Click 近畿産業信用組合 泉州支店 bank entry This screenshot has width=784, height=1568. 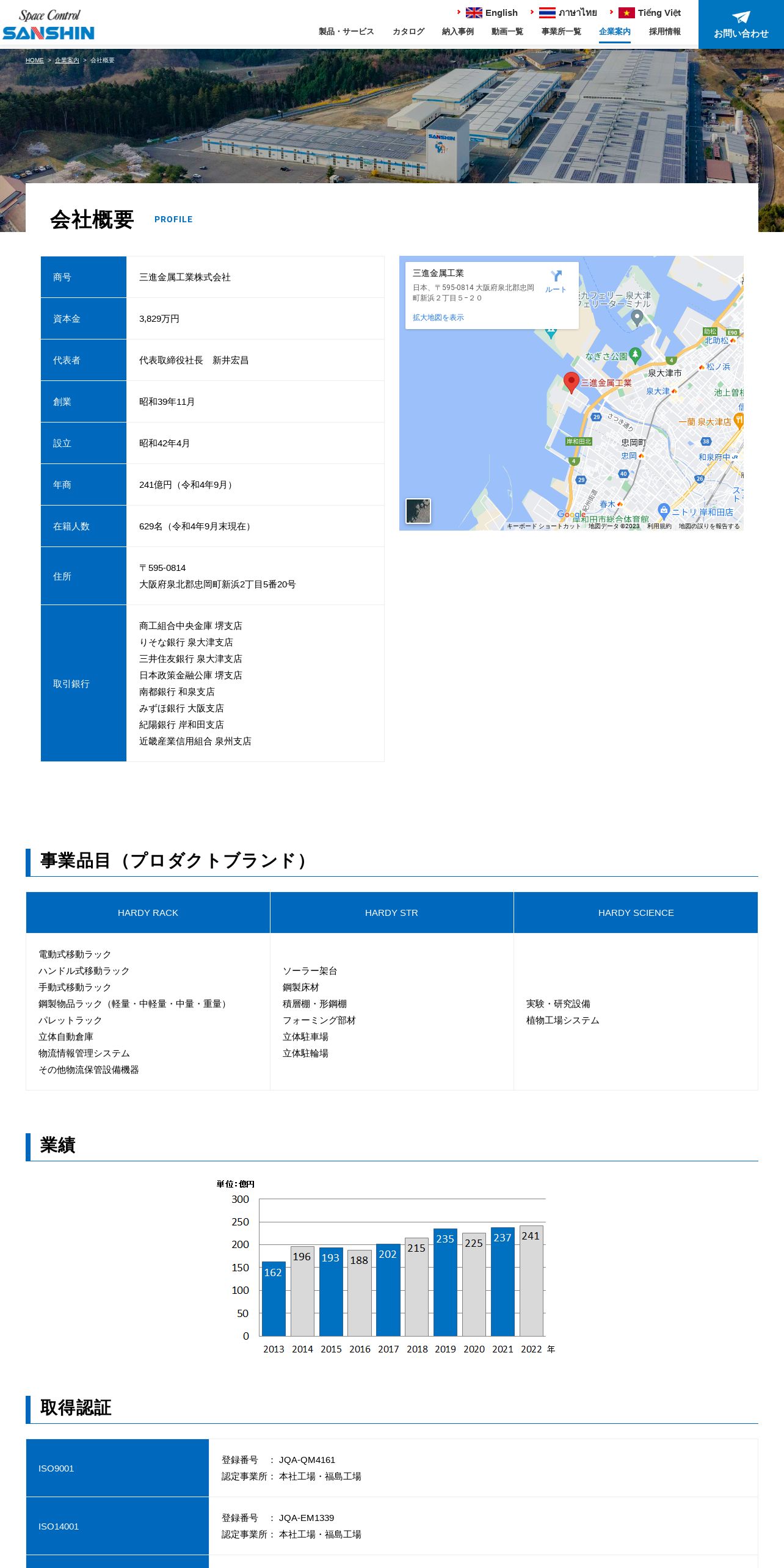tap(195, 741)
